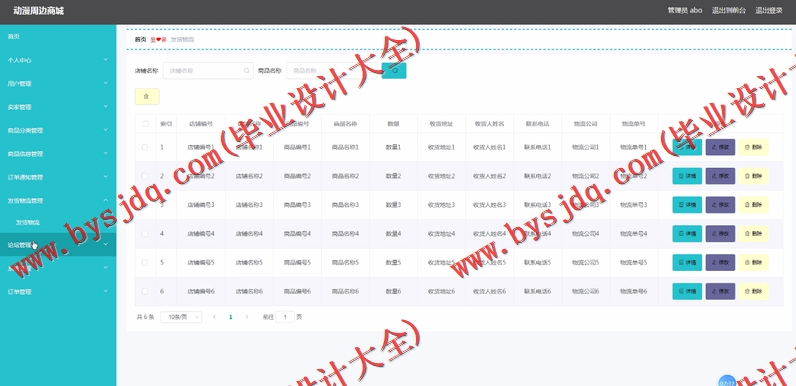
Task: Select page number 1 in pagination
Action: click(230, 317)
